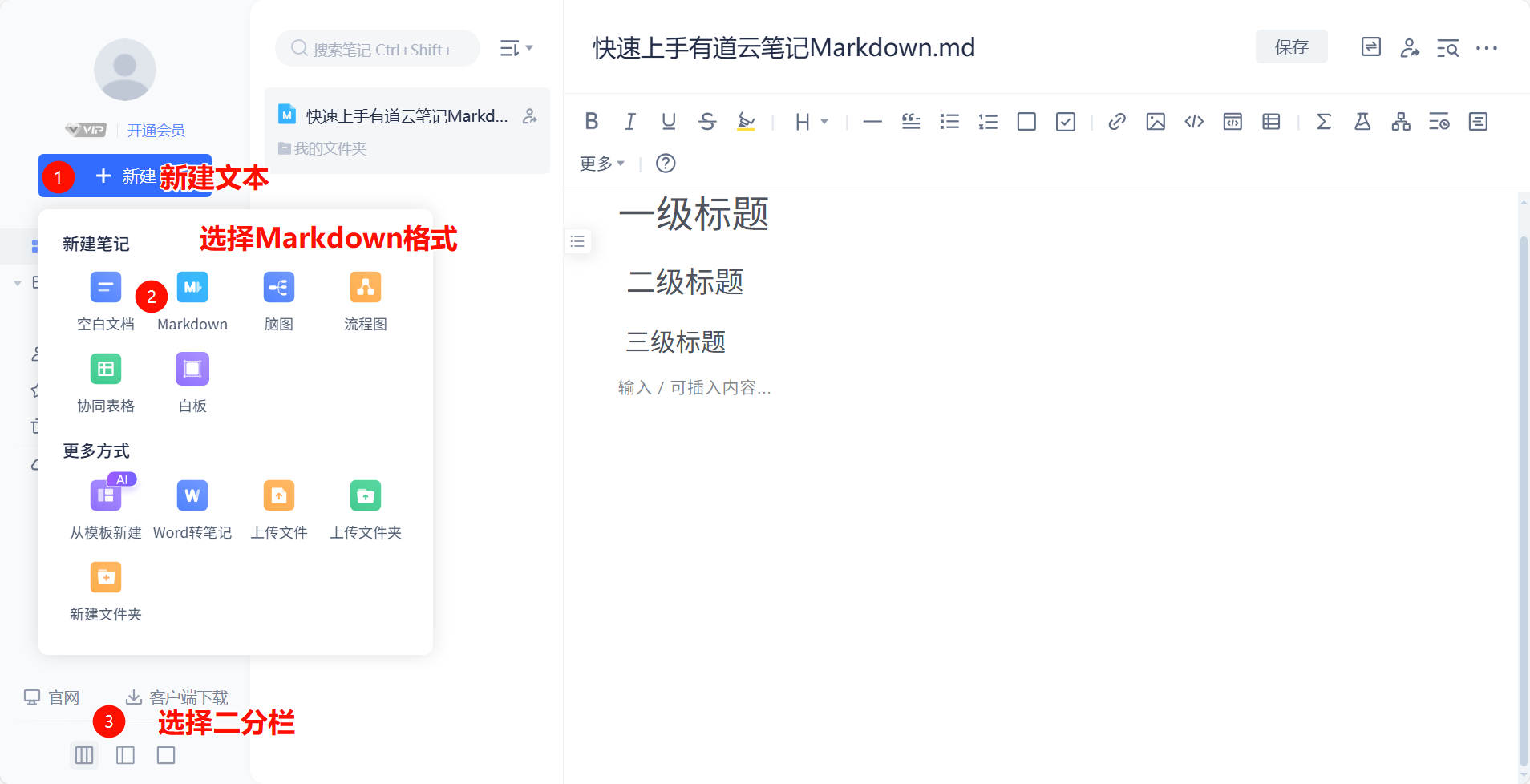This screenshot has width=1530, height=784.
Task: Choose Word转笔记
Action: (192, 510)
